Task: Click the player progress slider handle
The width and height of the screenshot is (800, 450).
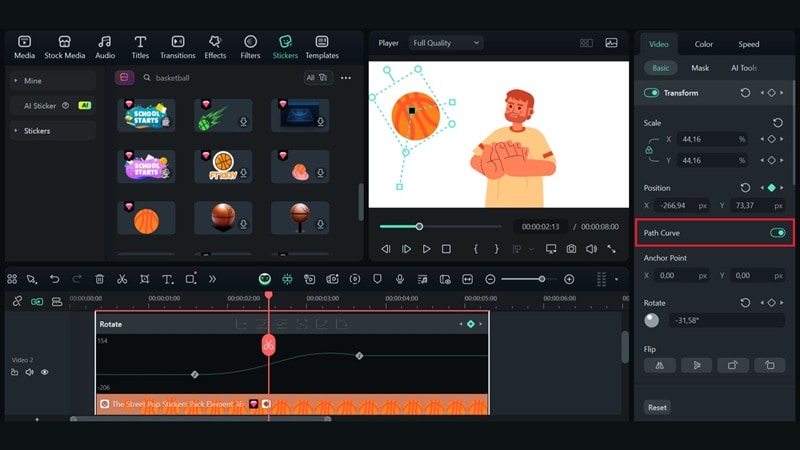Action: pyautogui.click(x=419, y=227)
